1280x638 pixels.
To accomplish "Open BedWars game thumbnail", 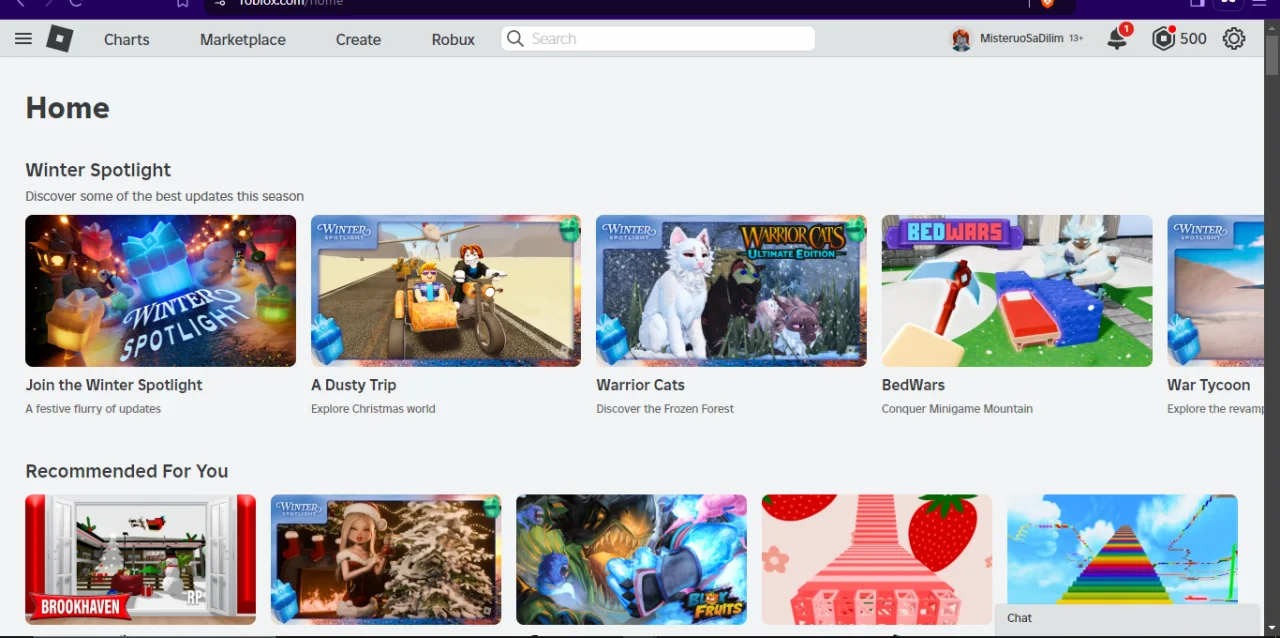I will pyautogui.click(x=1017, y=291).
